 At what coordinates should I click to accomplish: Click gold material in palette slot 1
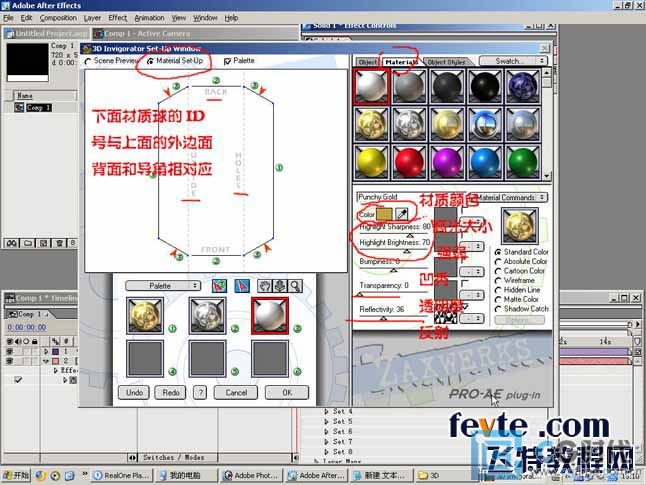(145, 316)
